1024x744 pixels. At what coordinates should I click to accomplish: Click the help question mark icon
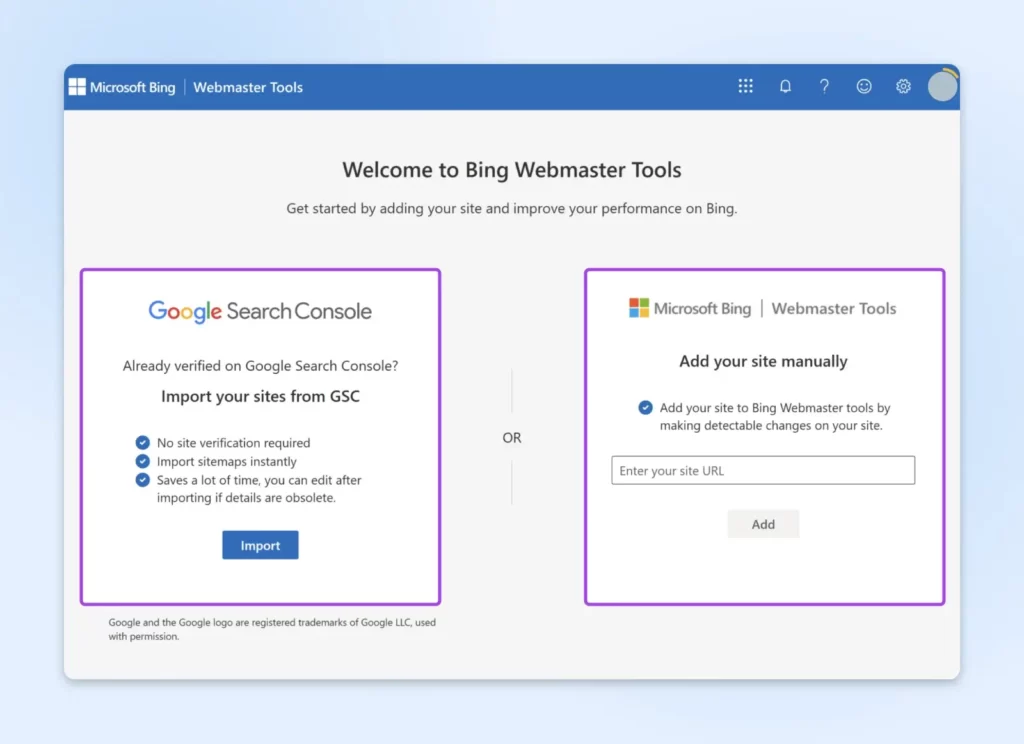click(824, 87)
